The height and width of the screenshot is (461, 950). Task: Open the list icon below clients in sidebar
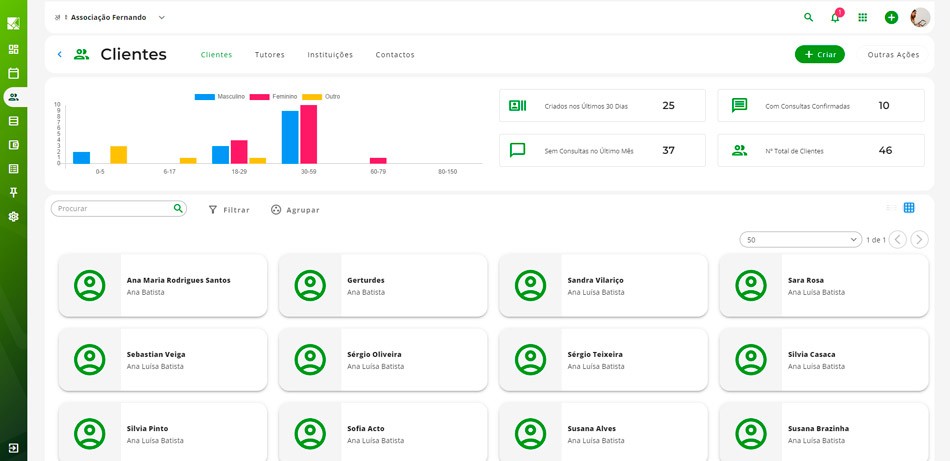(x=13, y=121)
